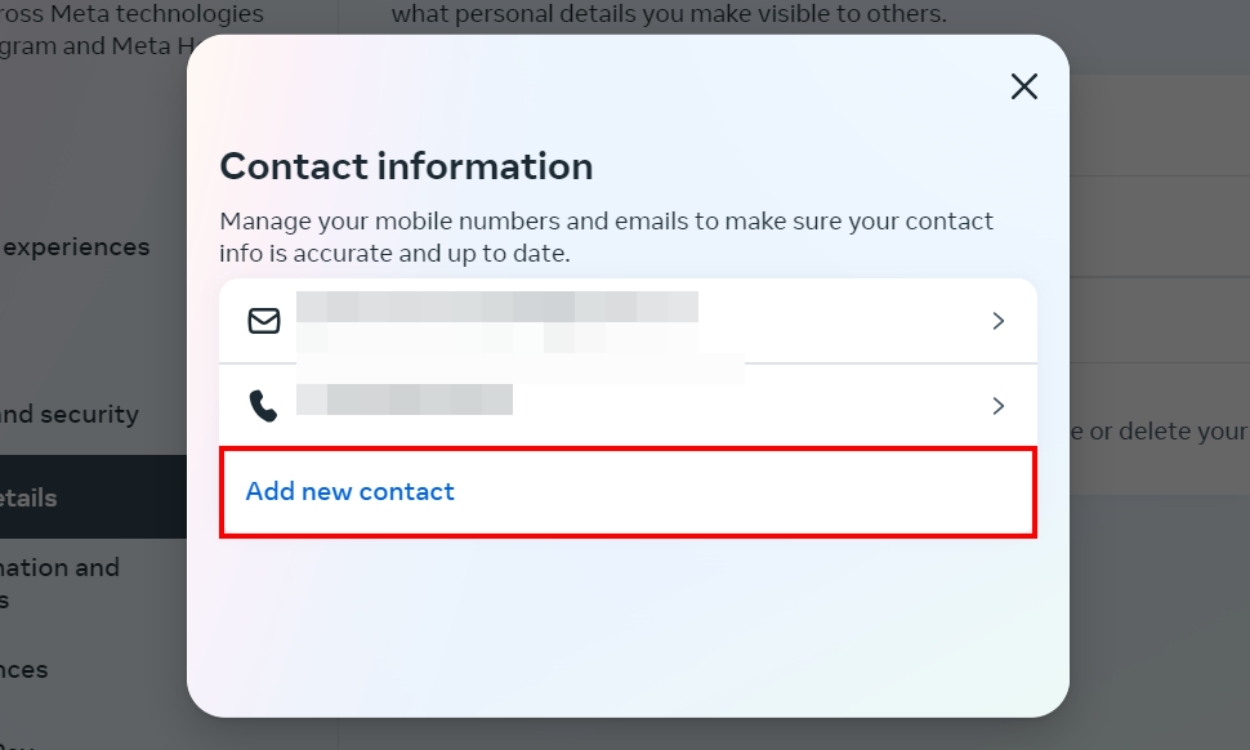This screenshot has width=1250, height=750.
Task: Select the experiences item in the left panel
Action: (75, 246)
